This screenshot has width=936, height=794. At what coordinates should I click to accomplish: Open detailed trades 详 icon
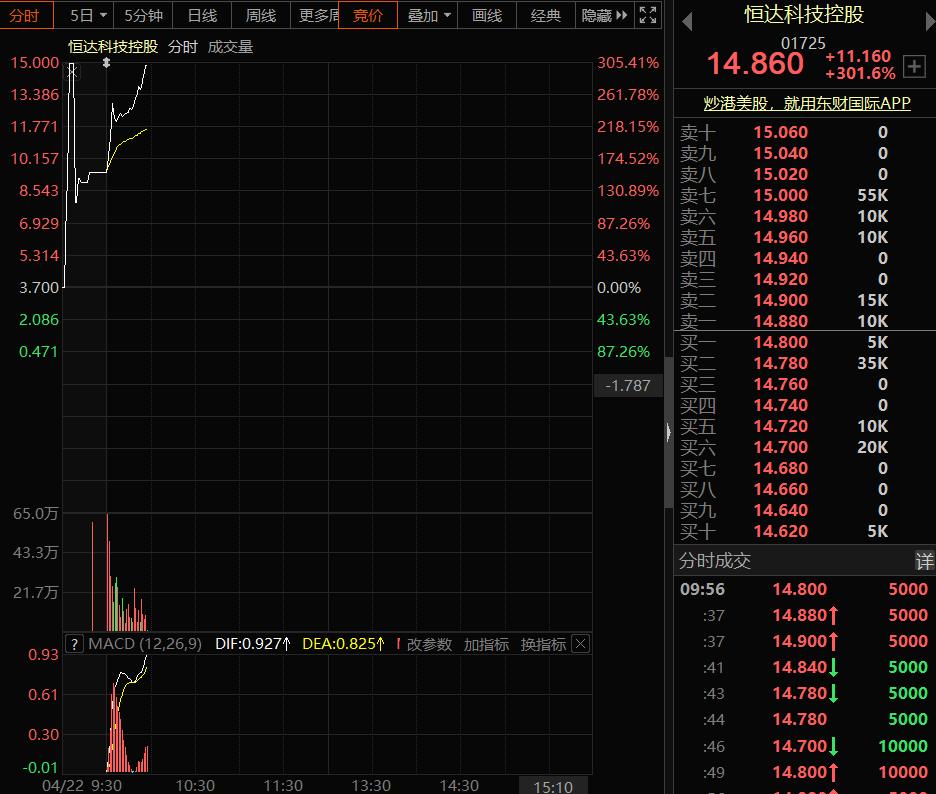click(x=925, y=561)
